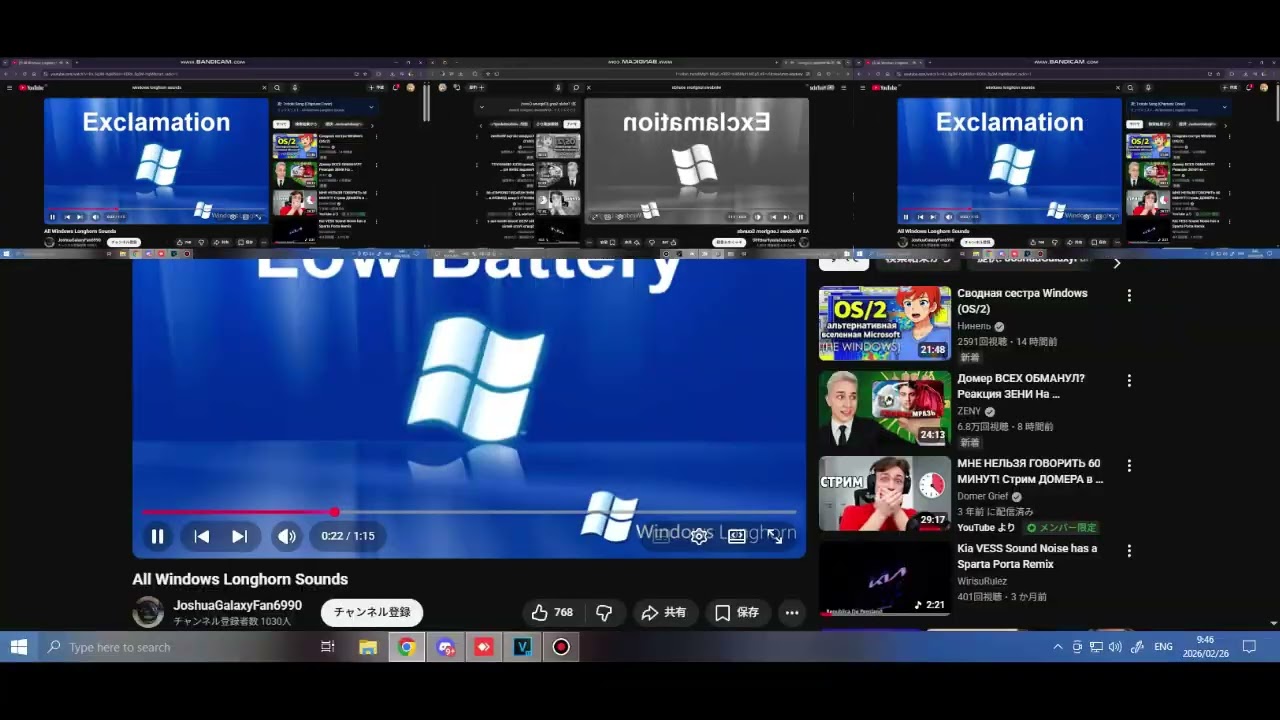
Task: Open the Kia VESS thumbnail 2:21
Action: click(885, 579)
